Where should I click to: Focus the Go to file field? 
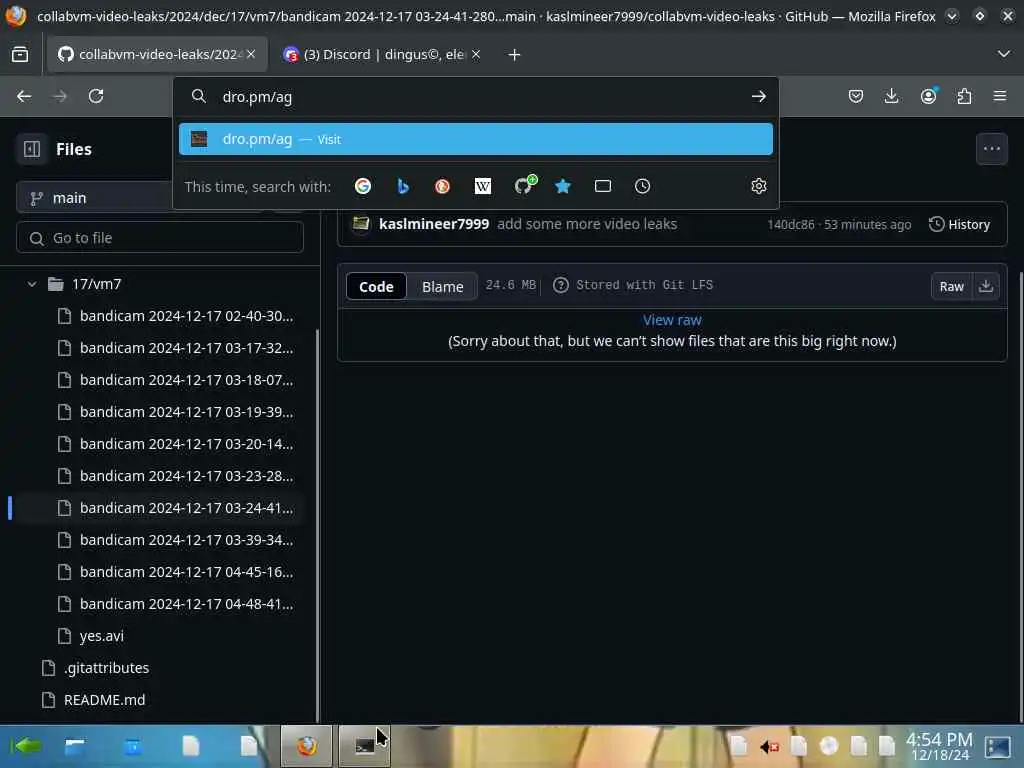[160, 238]
